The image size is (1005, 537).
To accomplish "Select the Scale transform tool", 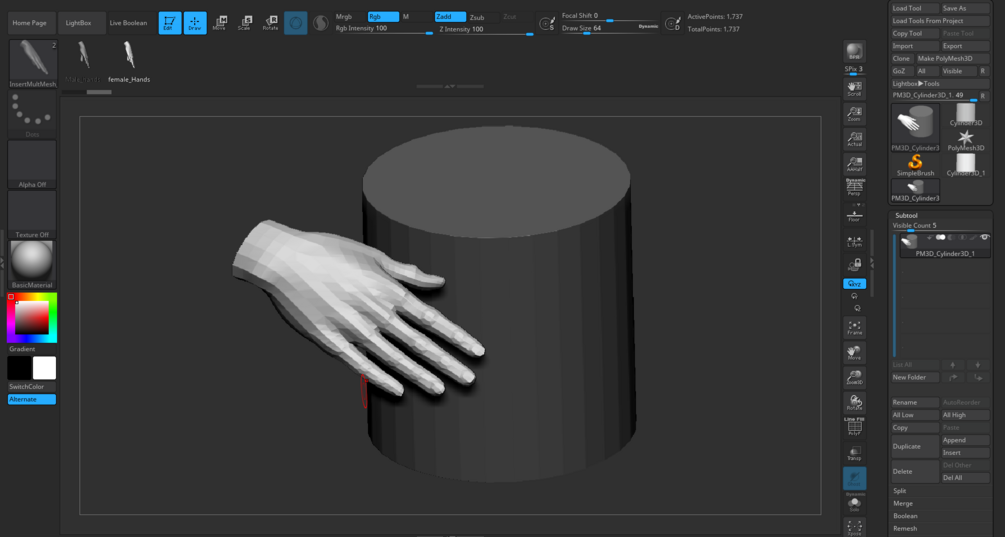I will 245,23.
